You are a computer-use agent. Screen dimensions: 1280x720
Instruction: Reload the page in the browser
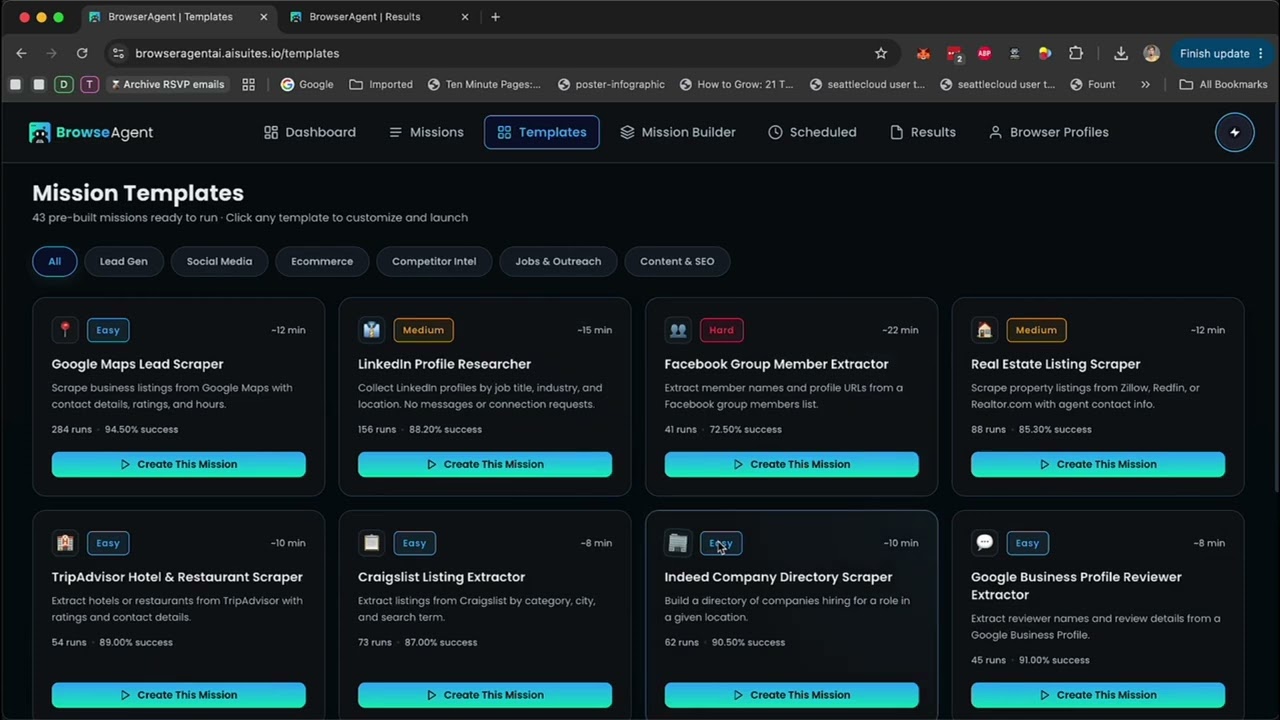click(82, 53)
